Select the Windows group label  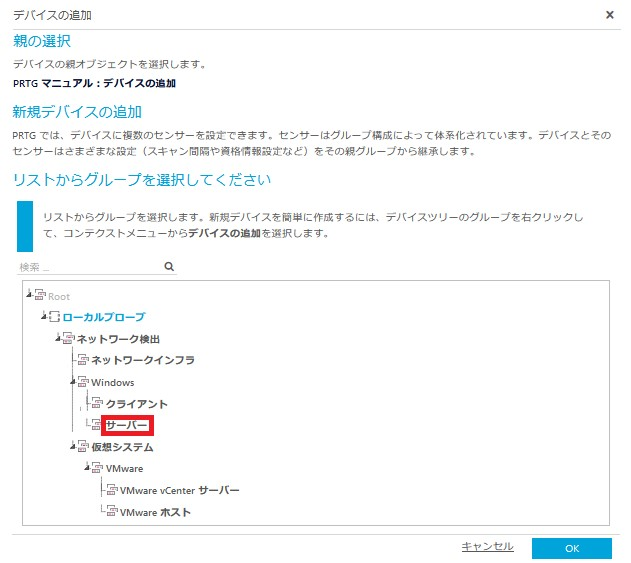click(x=113, y=382)
